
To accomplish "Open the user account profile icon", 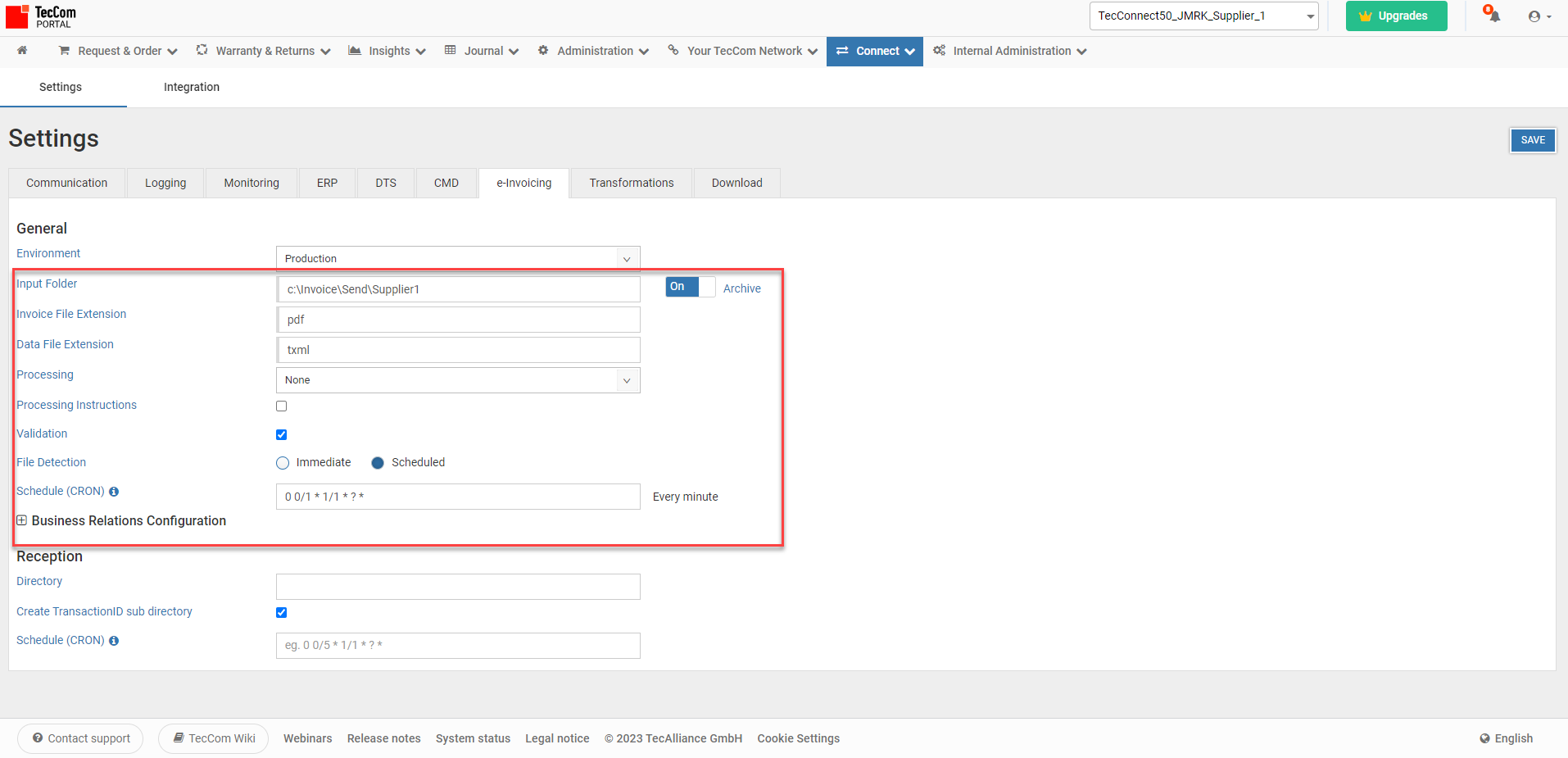I will point(1534,16).
